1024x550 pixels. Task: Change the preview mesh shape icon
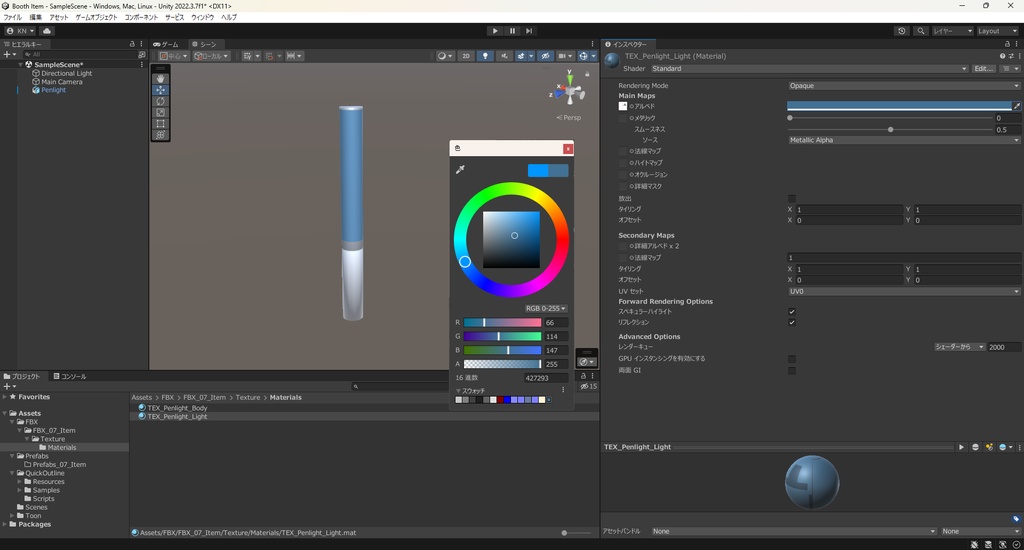click(x=976, y=447)
